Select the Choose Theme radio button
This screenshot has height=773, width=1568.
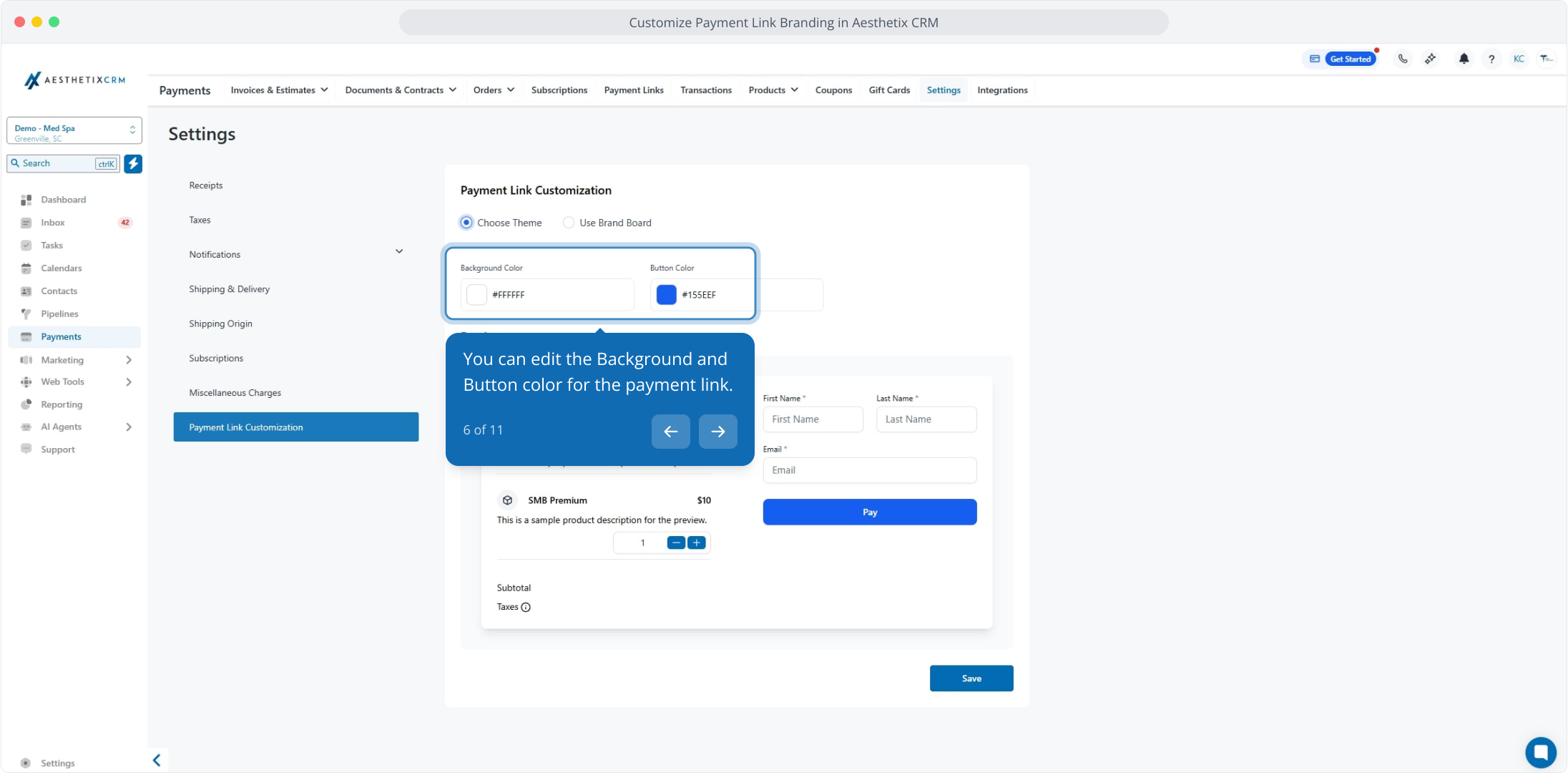click(x=466, y=223)
